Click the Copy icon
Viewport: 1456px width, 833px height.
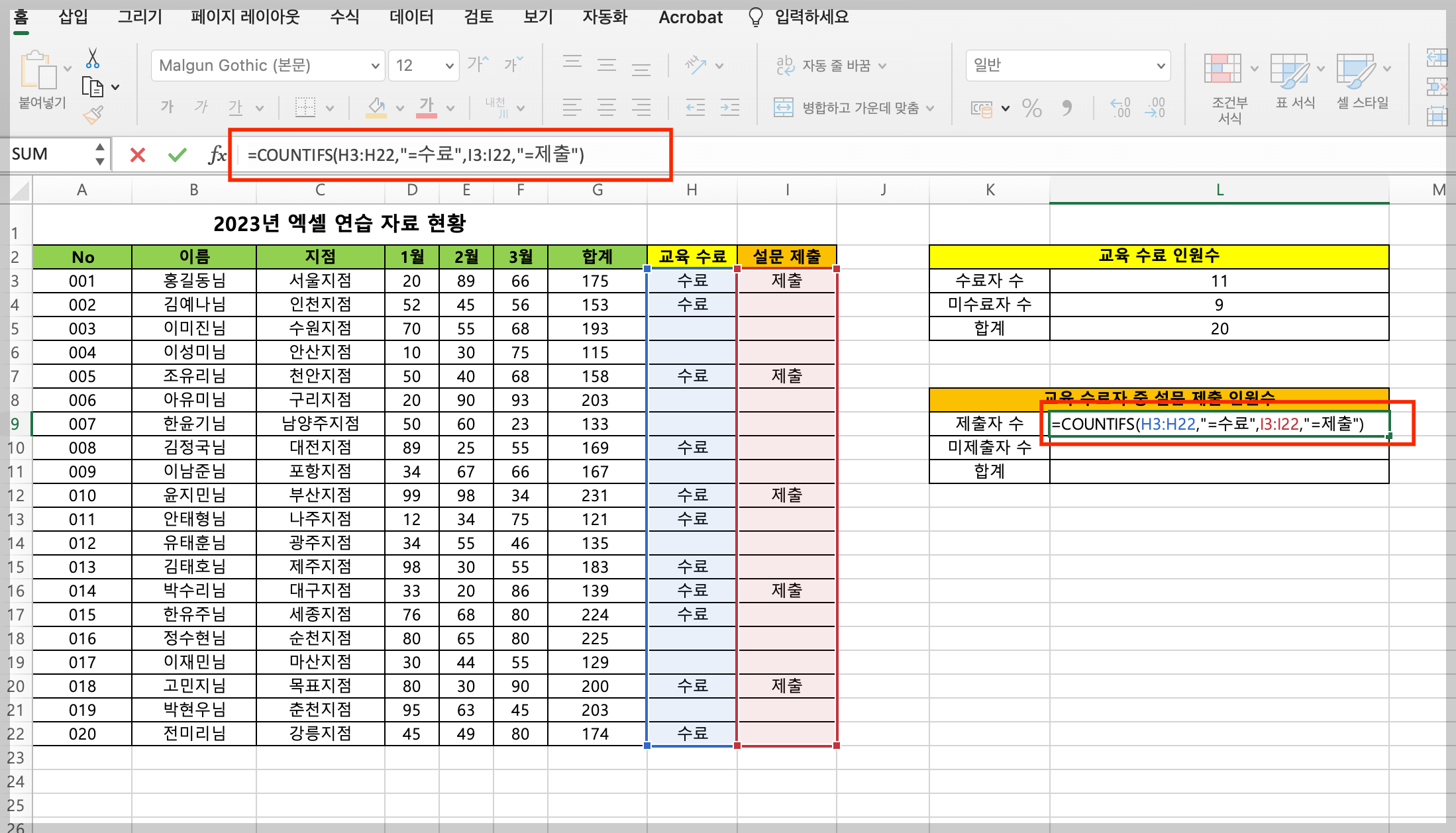[93, 87]
